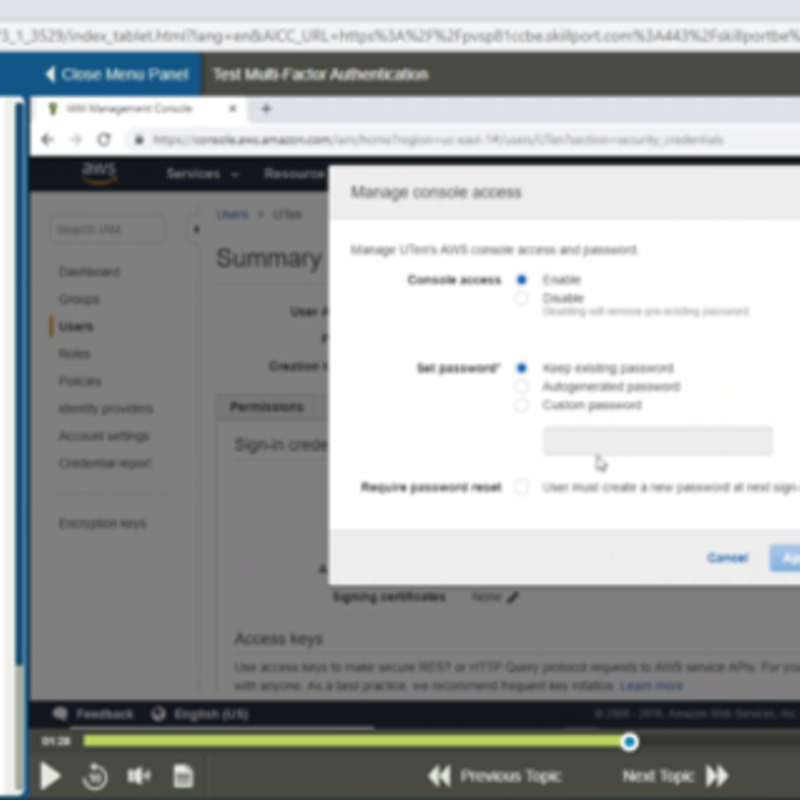This screenshot has width=800, height=800.
Task: Select Users in IAM sidebar
Action: coord(76,327)
